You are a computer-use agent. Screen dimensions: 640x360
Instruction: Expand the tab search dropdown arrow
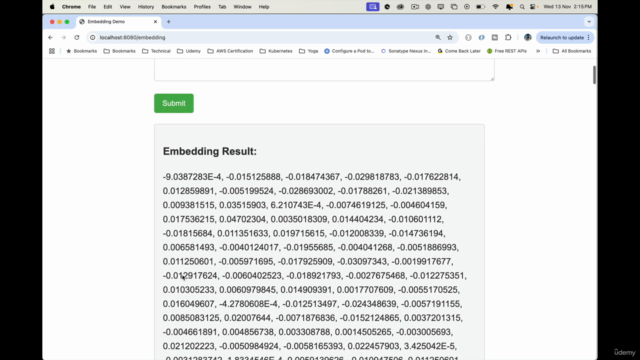pos(589,22)
